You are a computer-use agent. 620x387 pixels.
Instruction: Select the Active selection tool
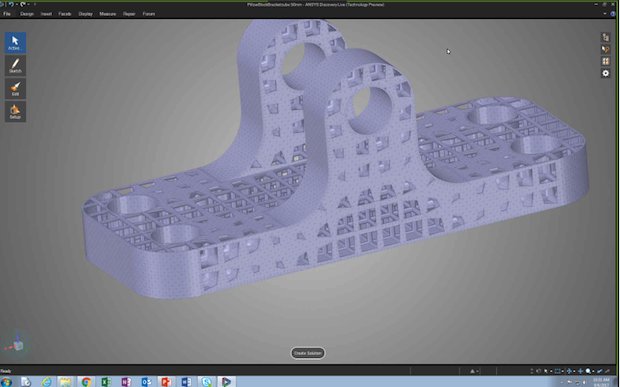pos(15,43)
